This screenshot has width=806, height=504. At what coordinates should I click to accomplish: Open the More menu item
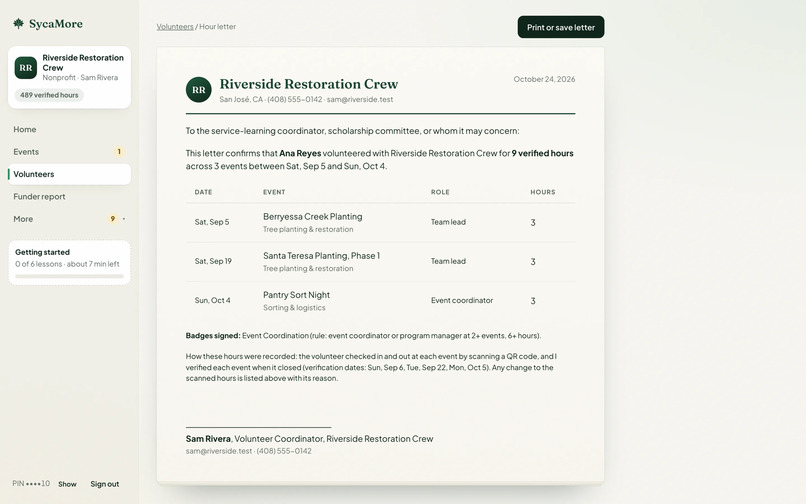point(69,219)
